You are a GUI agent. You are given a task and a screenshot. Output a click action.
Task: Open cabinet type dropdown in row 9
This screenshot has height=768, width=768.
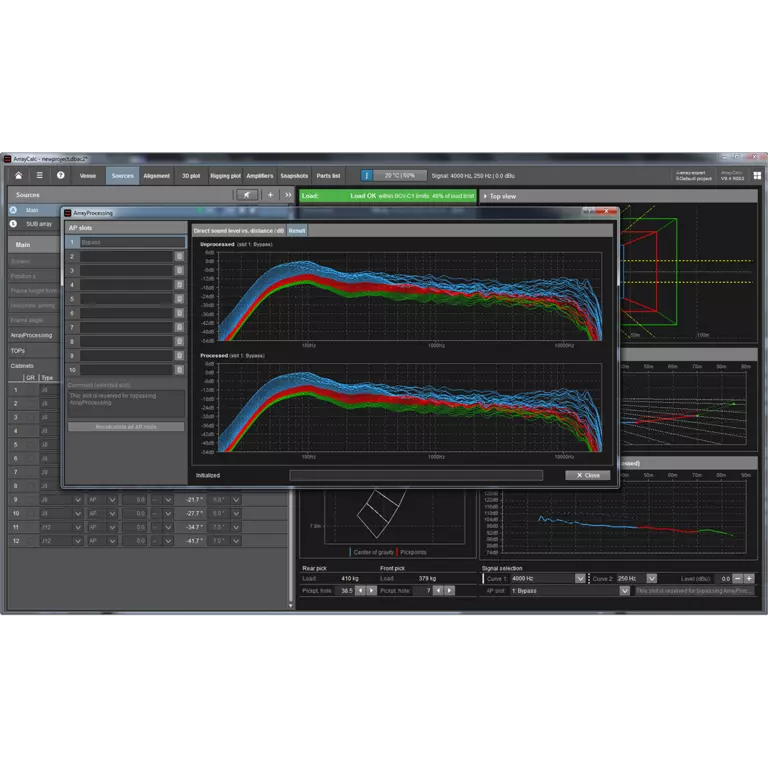[78, 500]
